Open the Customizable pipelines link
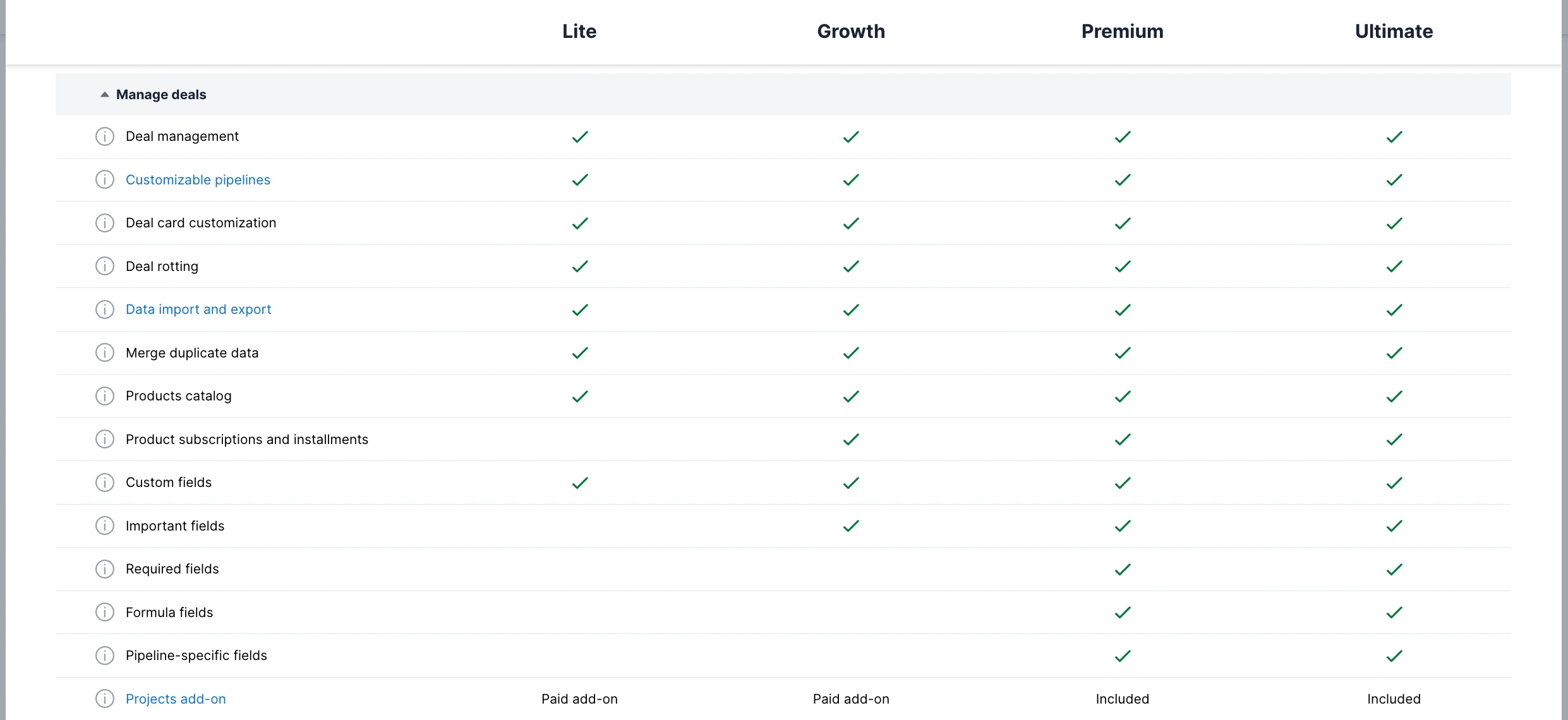 (x=198, y=179)
